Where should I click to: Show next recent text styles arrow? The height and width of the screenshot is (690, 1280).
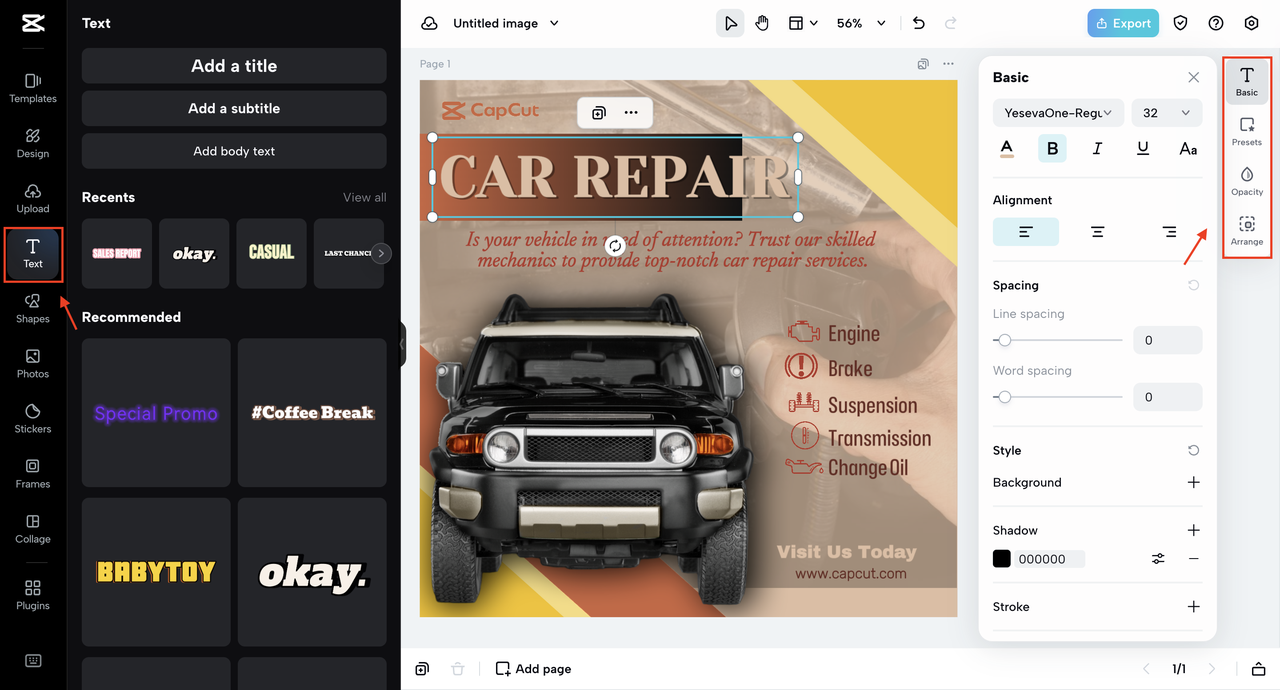click(380, 253)
